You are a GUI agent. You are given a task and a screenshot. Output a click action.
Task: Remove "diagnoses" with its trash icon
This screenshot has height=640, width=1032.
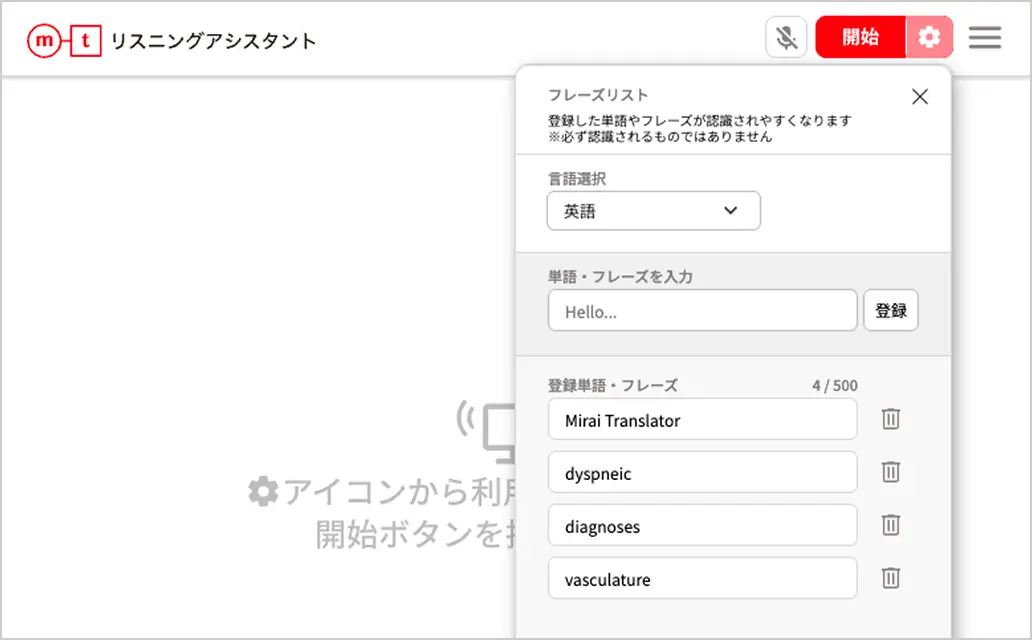pos(890,525)
